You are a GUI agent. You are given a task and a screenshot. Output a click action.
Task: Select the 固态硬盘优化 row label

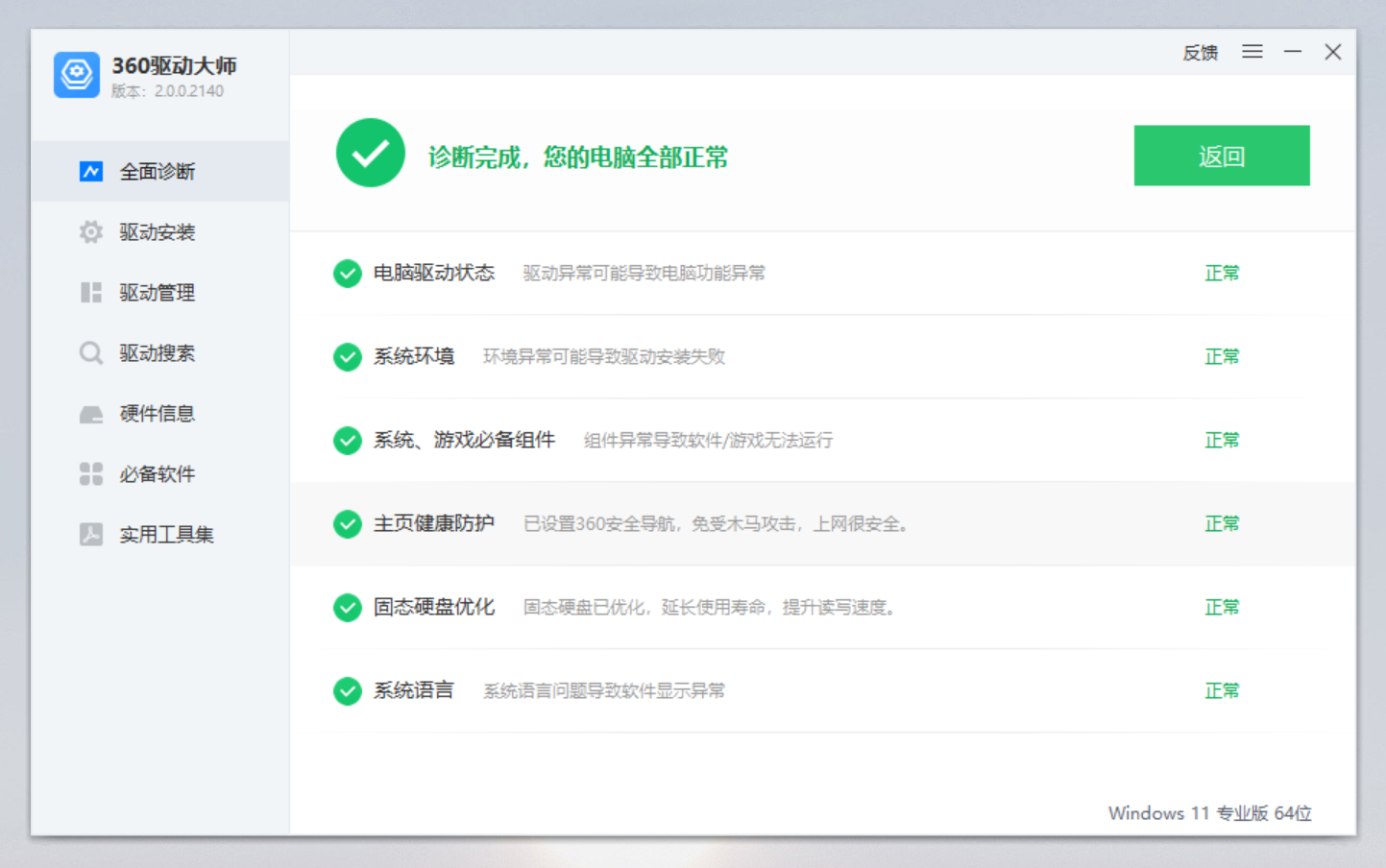tap(434, 608)
